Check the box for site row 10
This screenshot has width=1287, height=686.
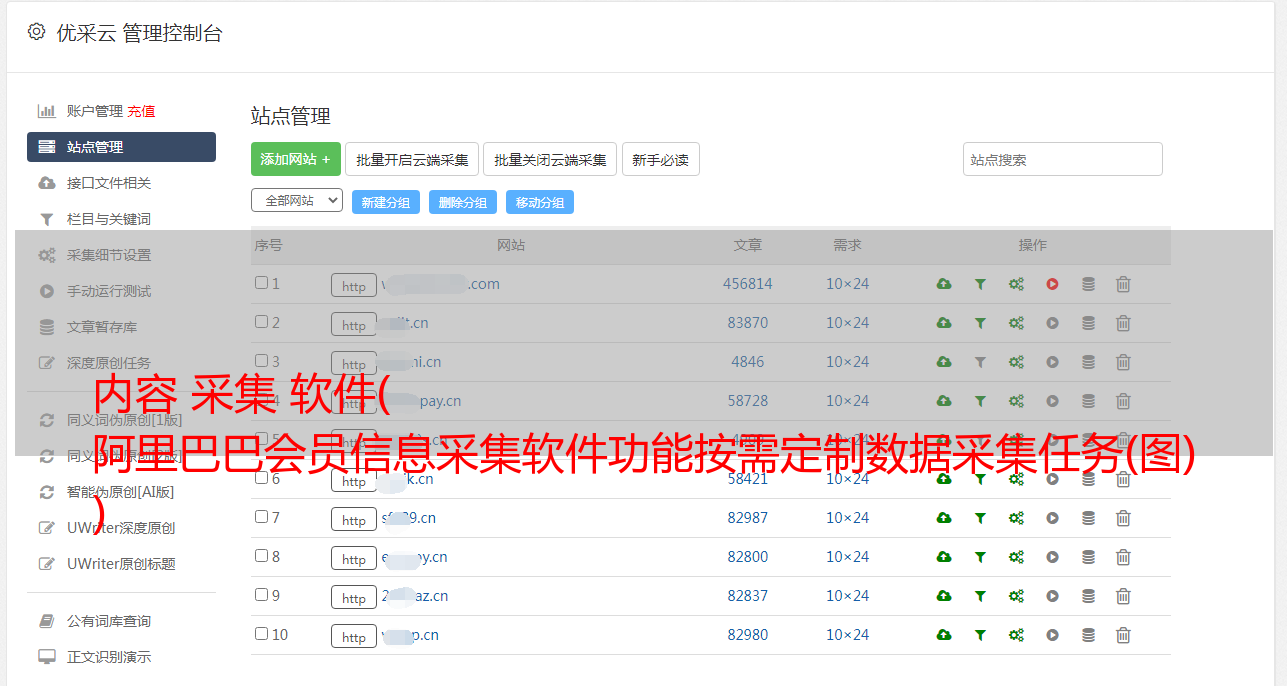tap(261, 634)
